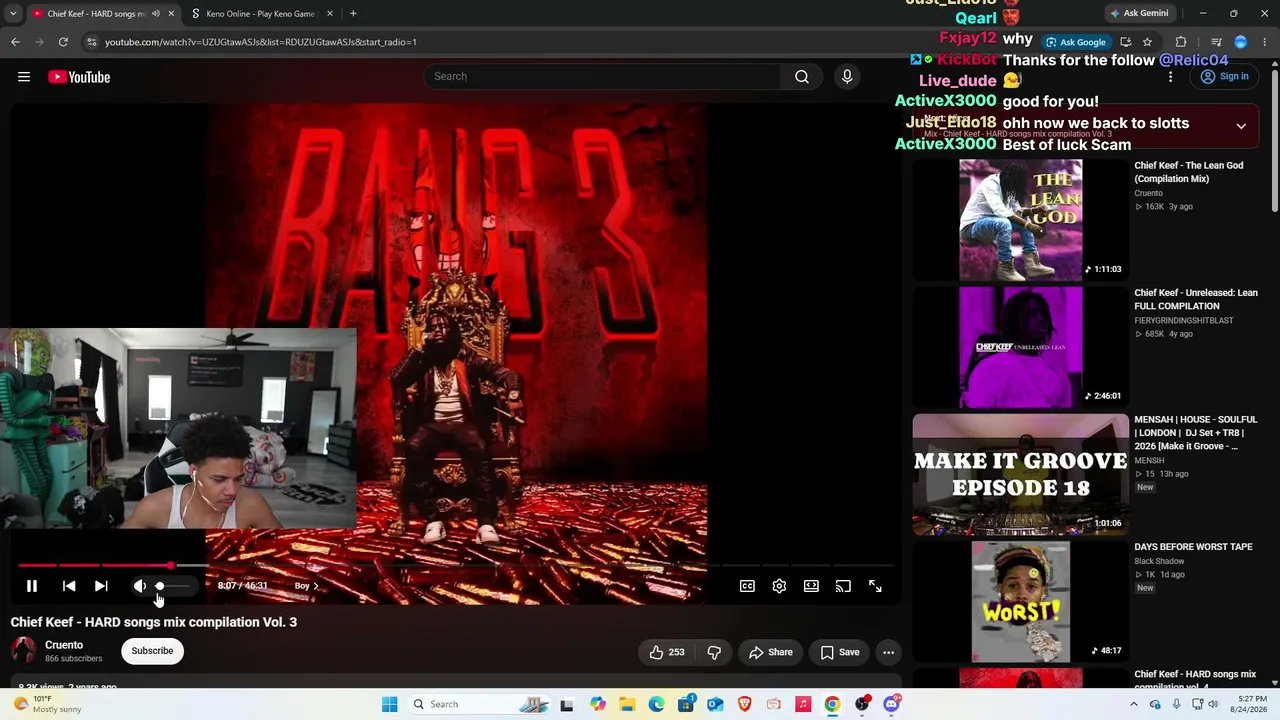Switch to theater mode
The width and height of the screenshot is (1280, 720).
(811, 586)
